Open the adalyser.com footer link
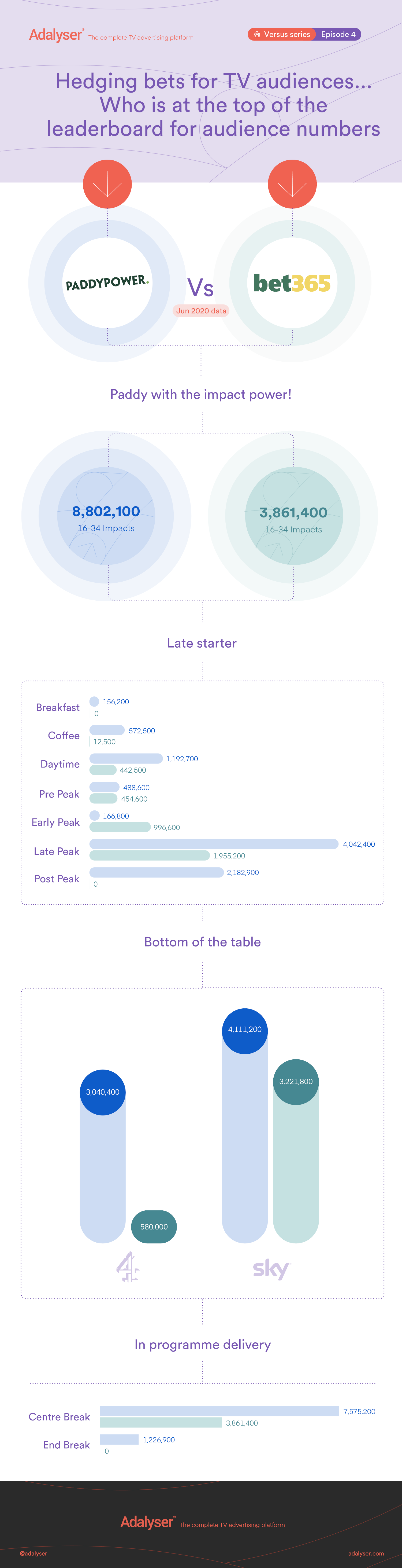 pyautogui.click(x=366, y=1554)
